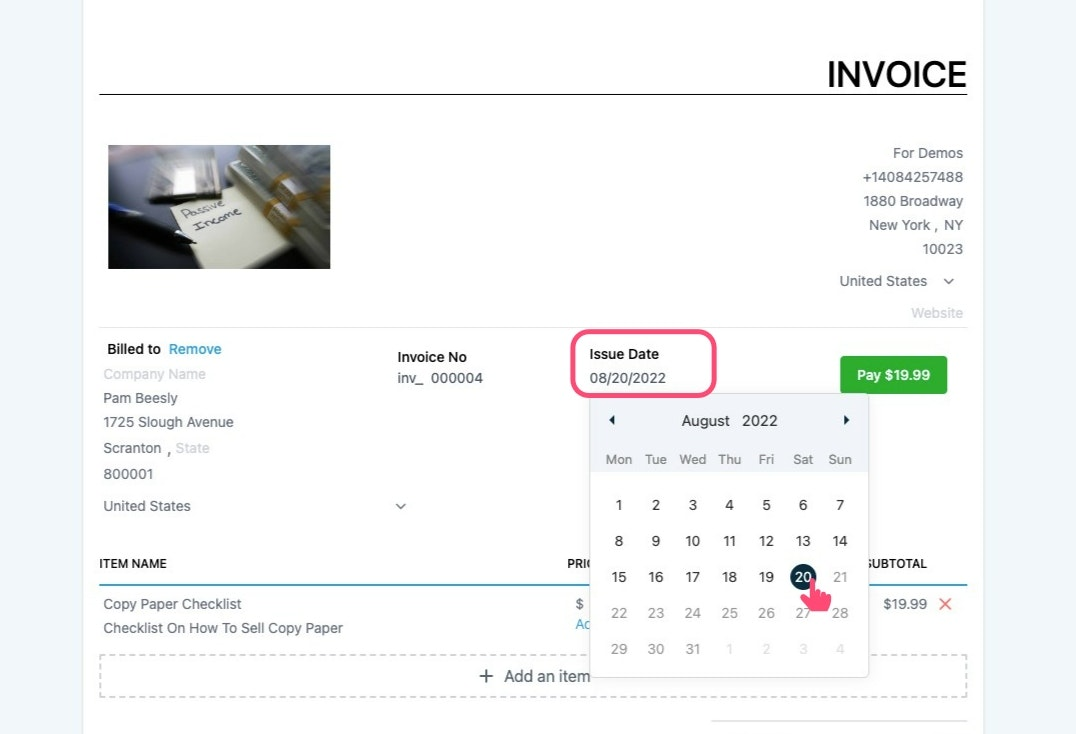Select August 19 in the calendar
The image size is (1076, 734).
pyautogui.click(x=766, y=577)
